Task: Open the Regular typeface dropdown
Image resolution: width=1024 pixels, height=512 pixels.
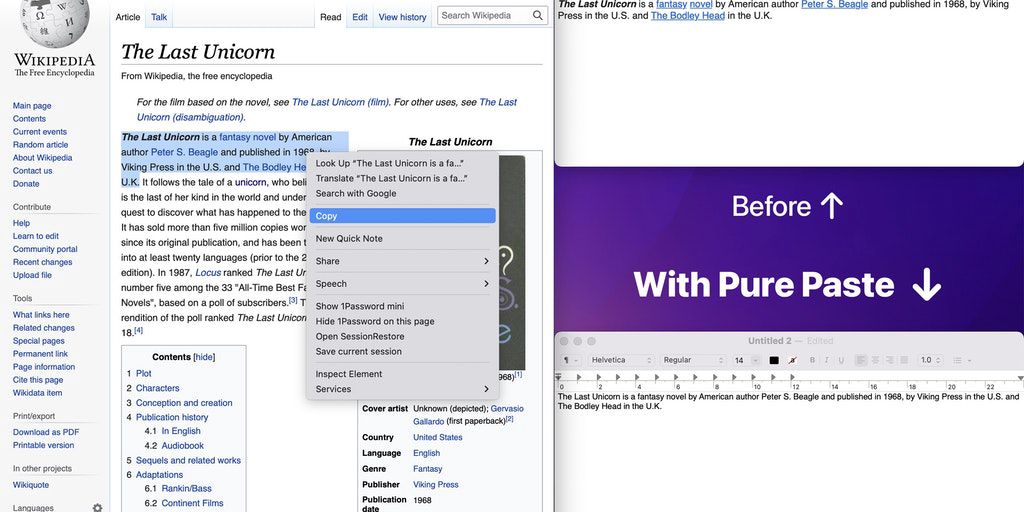Action: (692, 360)
